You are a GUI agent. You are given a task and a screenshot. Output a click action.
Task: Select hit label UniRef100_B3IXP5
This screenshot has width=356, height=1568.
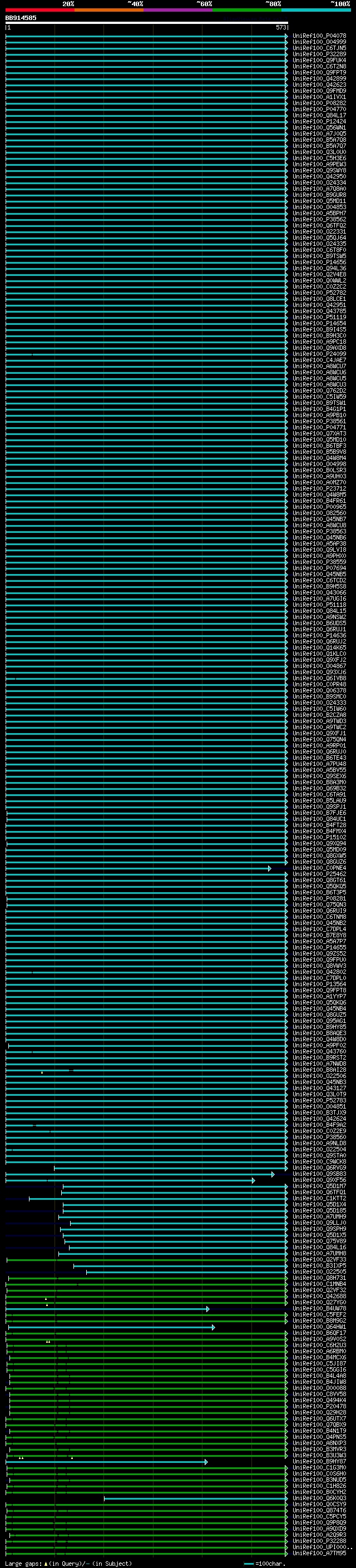(x=319, y=1265)
